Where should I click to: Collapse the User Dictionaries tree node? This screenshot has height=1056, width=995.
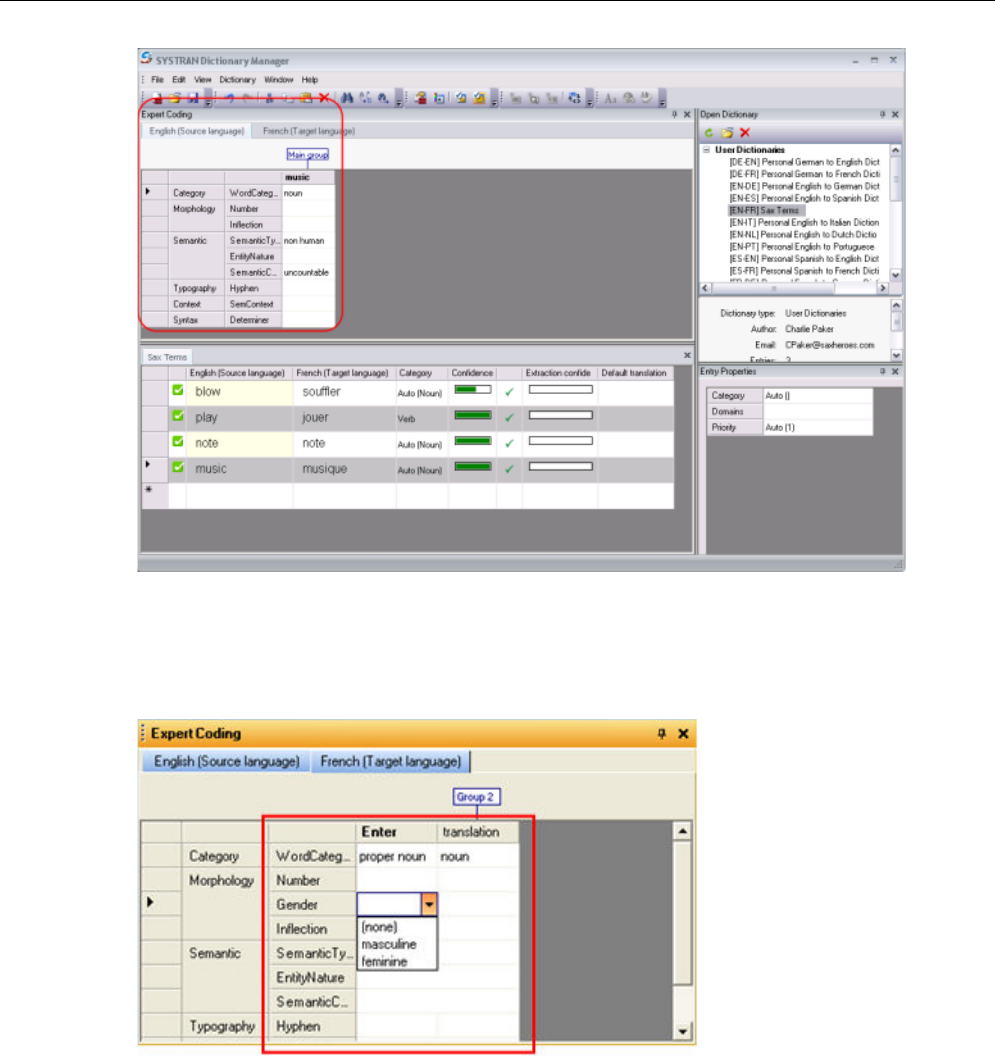tap(706, 150)
